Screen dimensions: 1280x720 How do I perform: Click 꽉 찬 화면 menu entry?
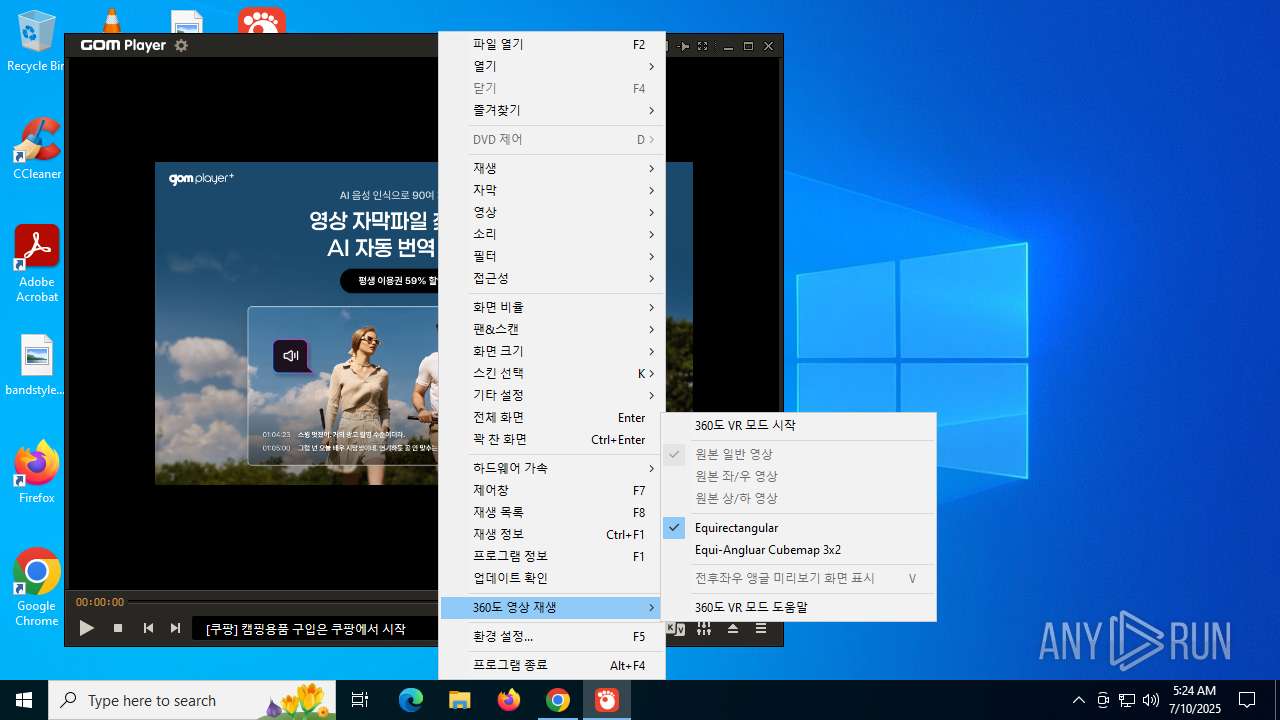click(x=551, y=439)
